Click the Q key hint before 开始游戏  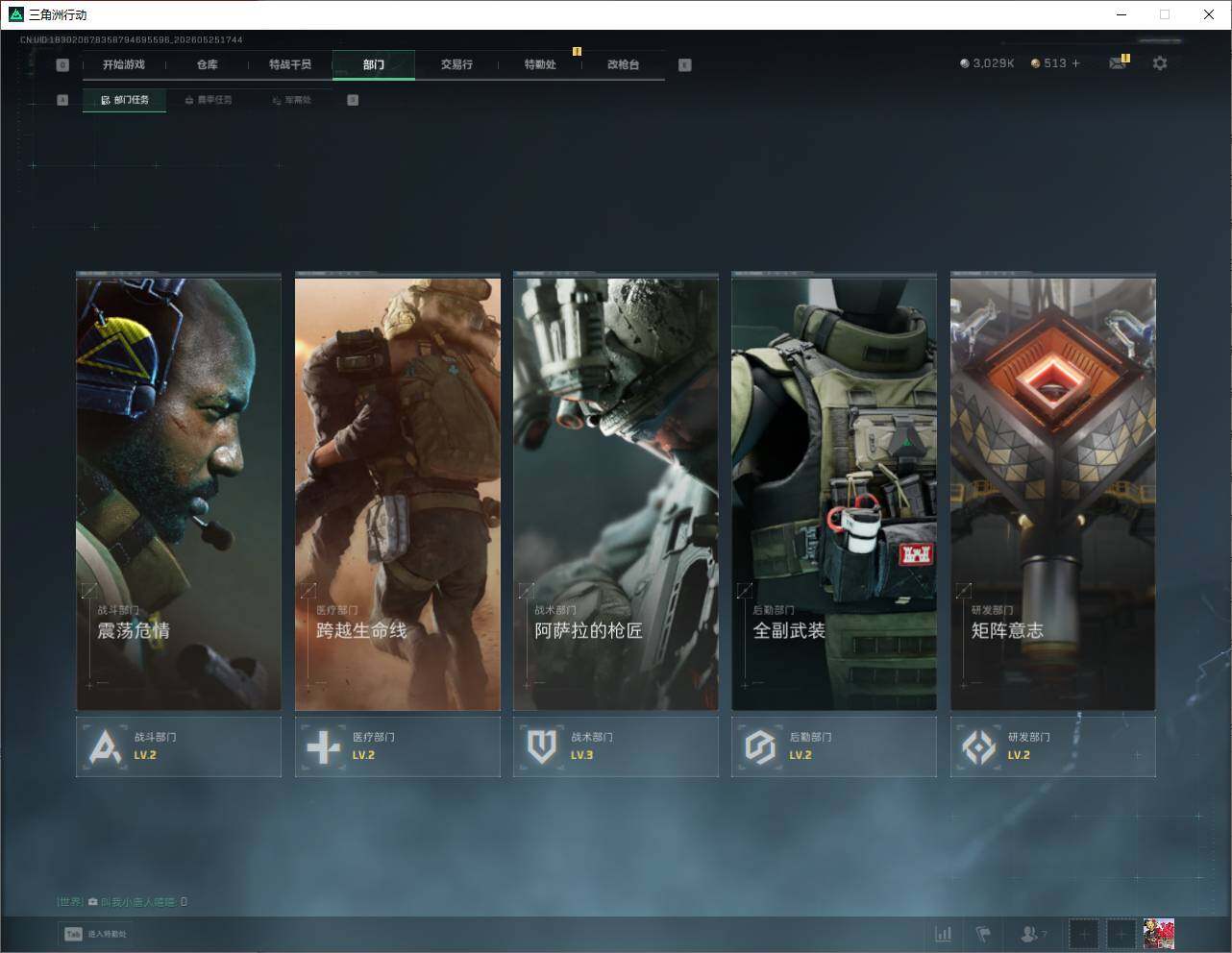pyautogui.click(x=62, y=65)
